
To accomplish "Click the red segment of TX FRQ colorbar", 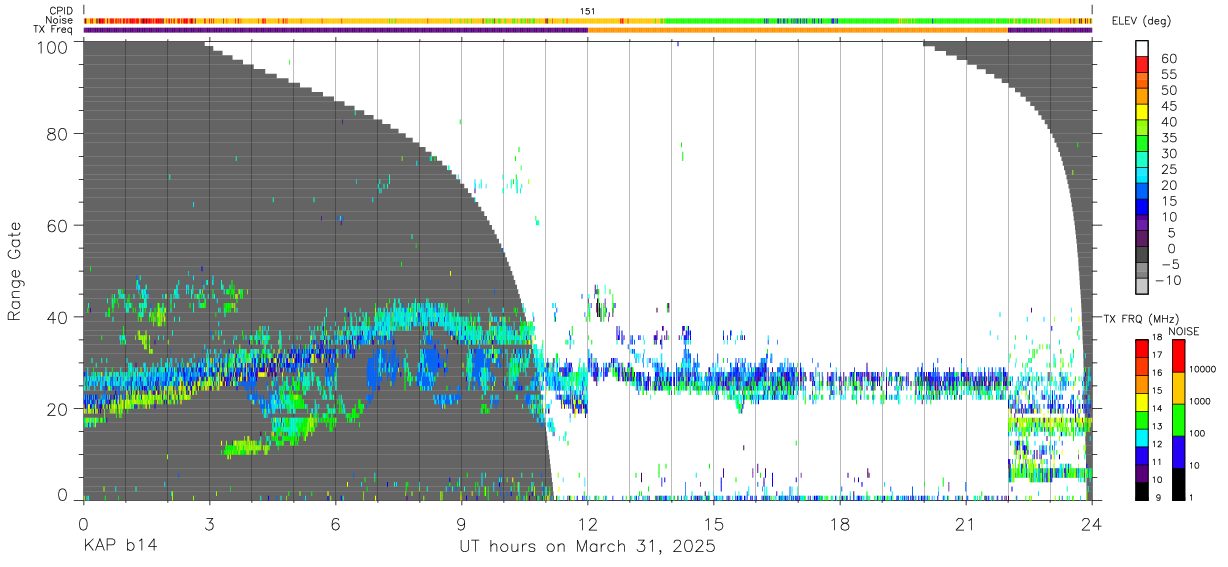I will tap(1142, 348).
